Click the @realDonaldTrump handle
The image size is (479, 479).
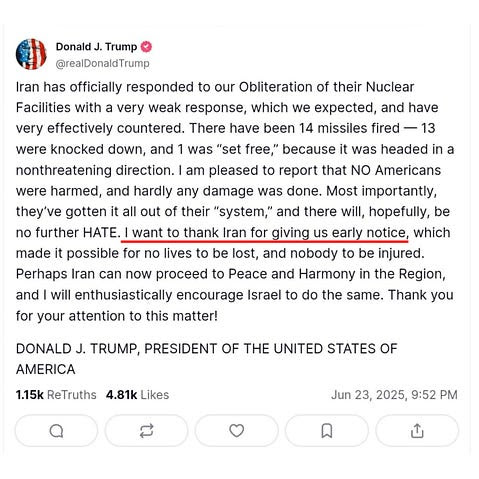(102, 63)
